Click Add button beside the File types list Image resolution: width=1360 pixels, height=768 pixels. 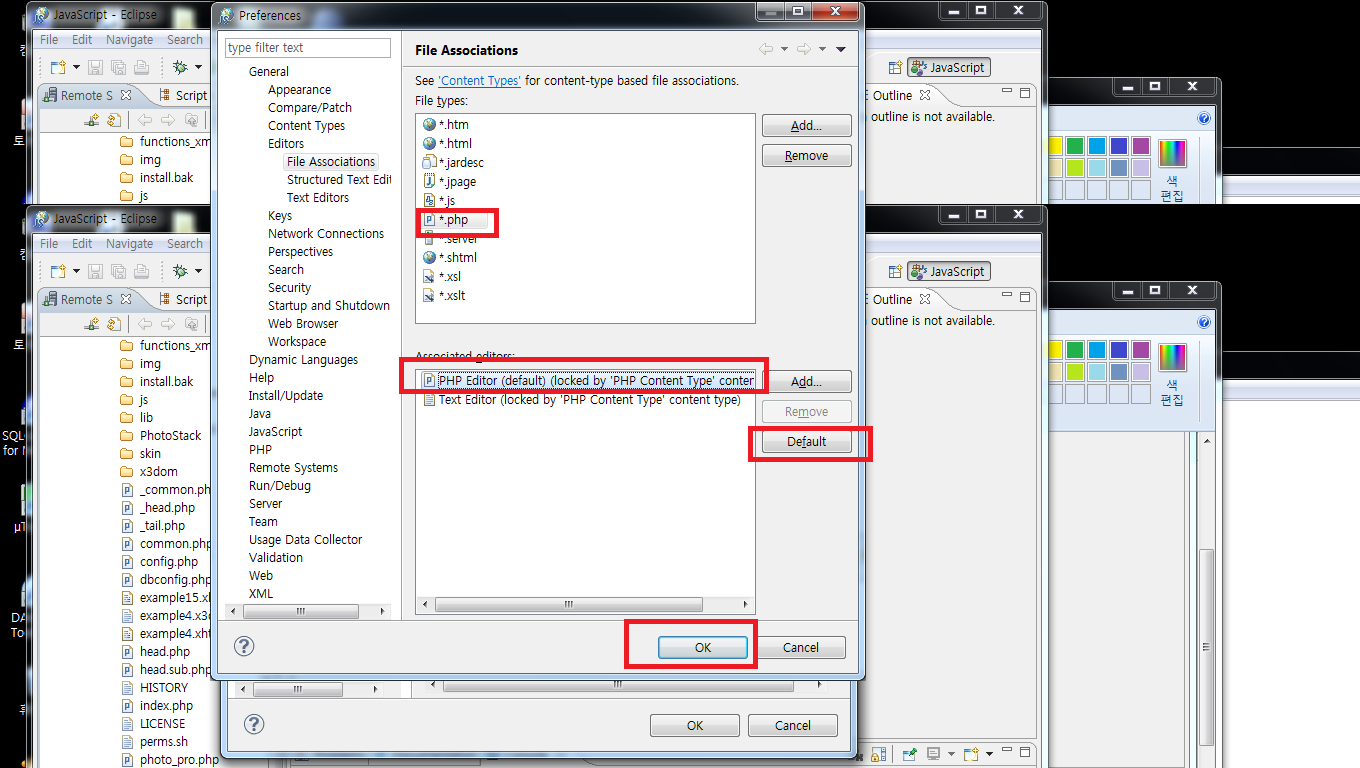pos(806,126)
